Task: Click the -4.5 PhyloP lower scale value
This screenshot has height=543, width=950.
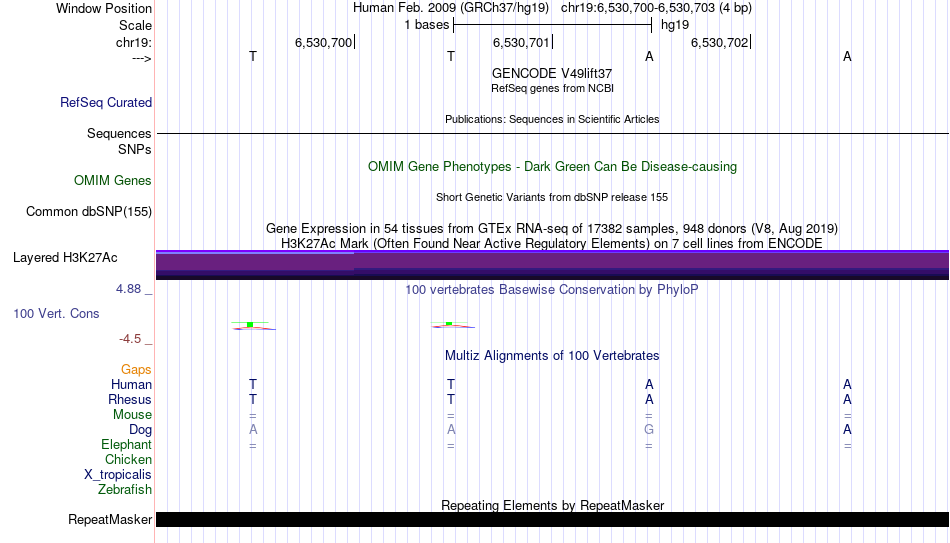Action: click(130, 339)
